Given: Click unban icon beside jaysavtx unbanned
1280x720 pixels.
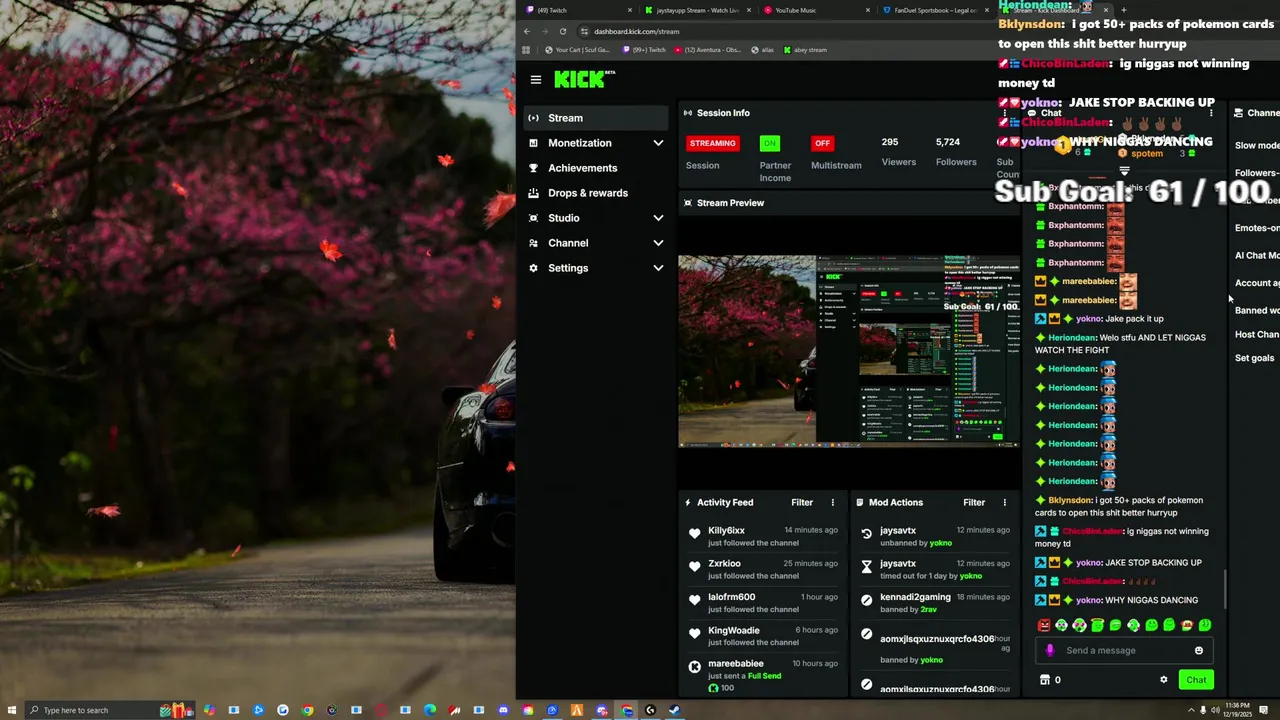Looking at the screenshot, I should coord(867,534).
